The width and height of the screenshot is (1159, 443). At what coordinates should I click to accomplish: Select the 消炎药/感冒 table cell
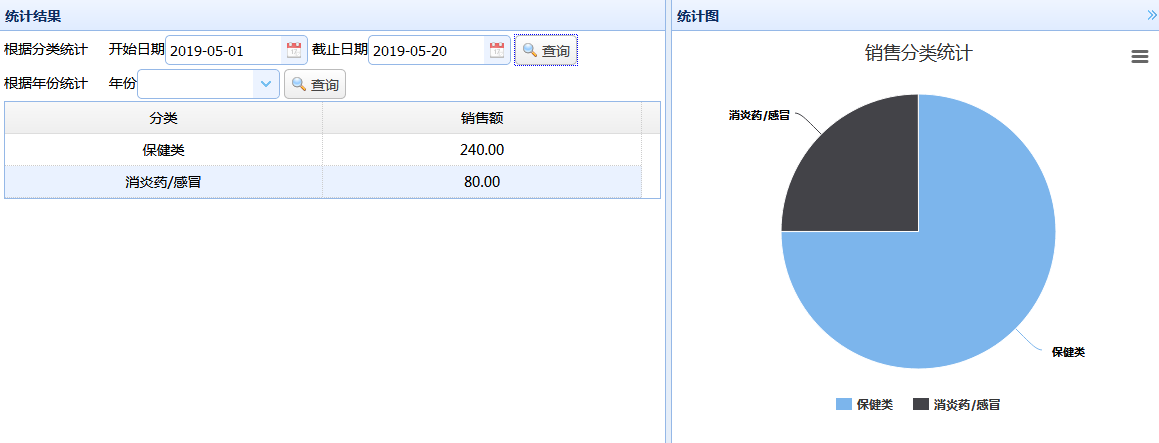coord(163,181)
